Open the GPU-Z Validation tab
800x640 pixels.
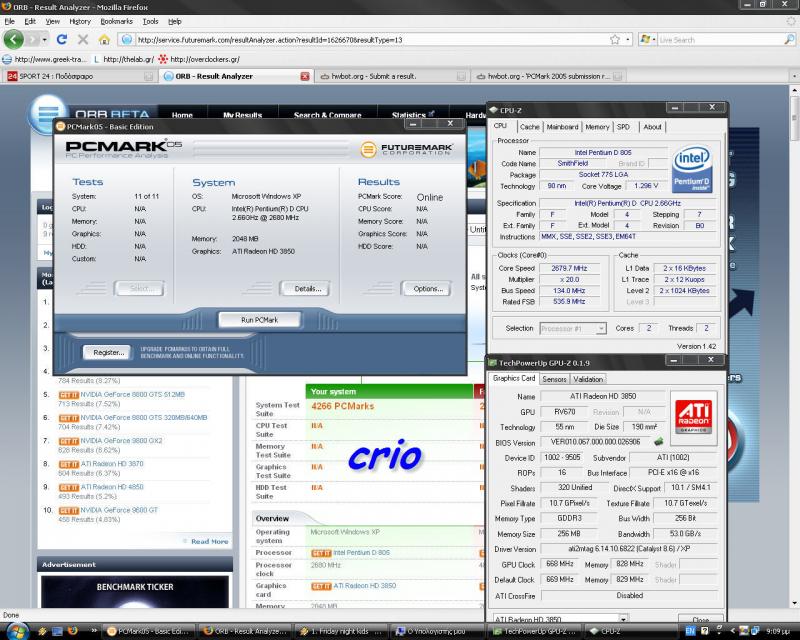click(588, 379)
